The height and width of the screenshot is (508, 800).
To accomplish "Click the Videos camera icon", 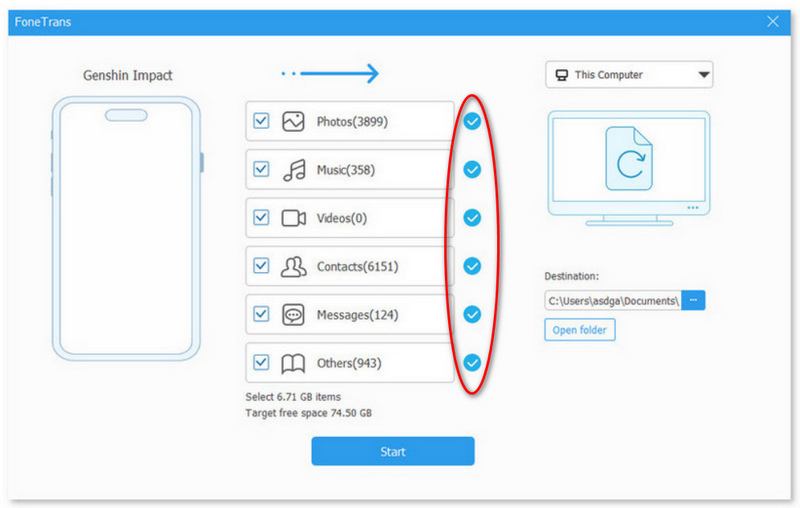I will click(x=293, y=218).
